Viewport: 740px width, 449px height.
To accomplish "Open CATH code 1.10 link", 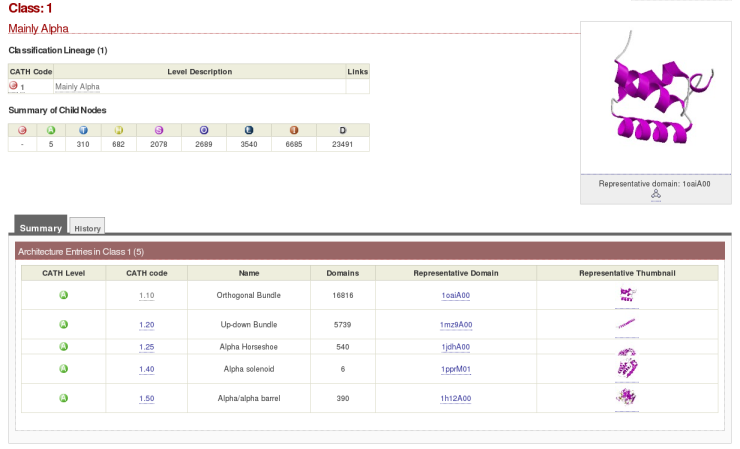I will pyautogui.click(x=146, y=296).
